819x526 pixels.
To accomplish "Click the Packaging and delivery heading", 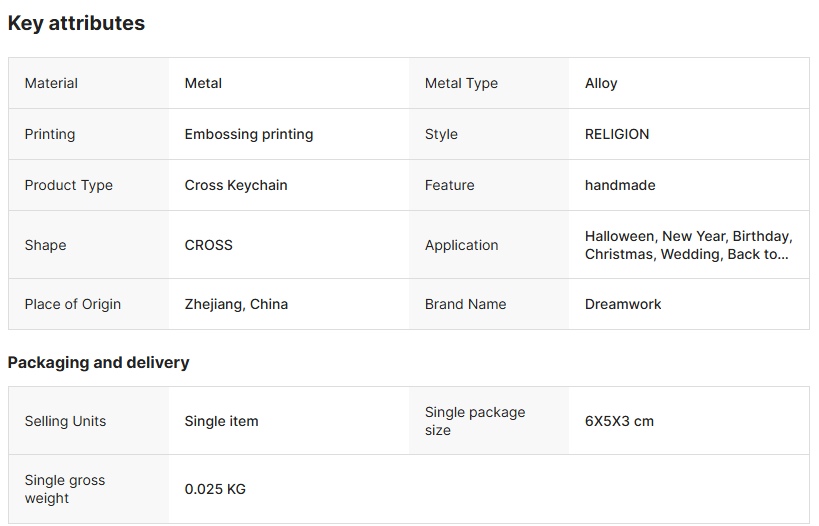I will [98, 362].
